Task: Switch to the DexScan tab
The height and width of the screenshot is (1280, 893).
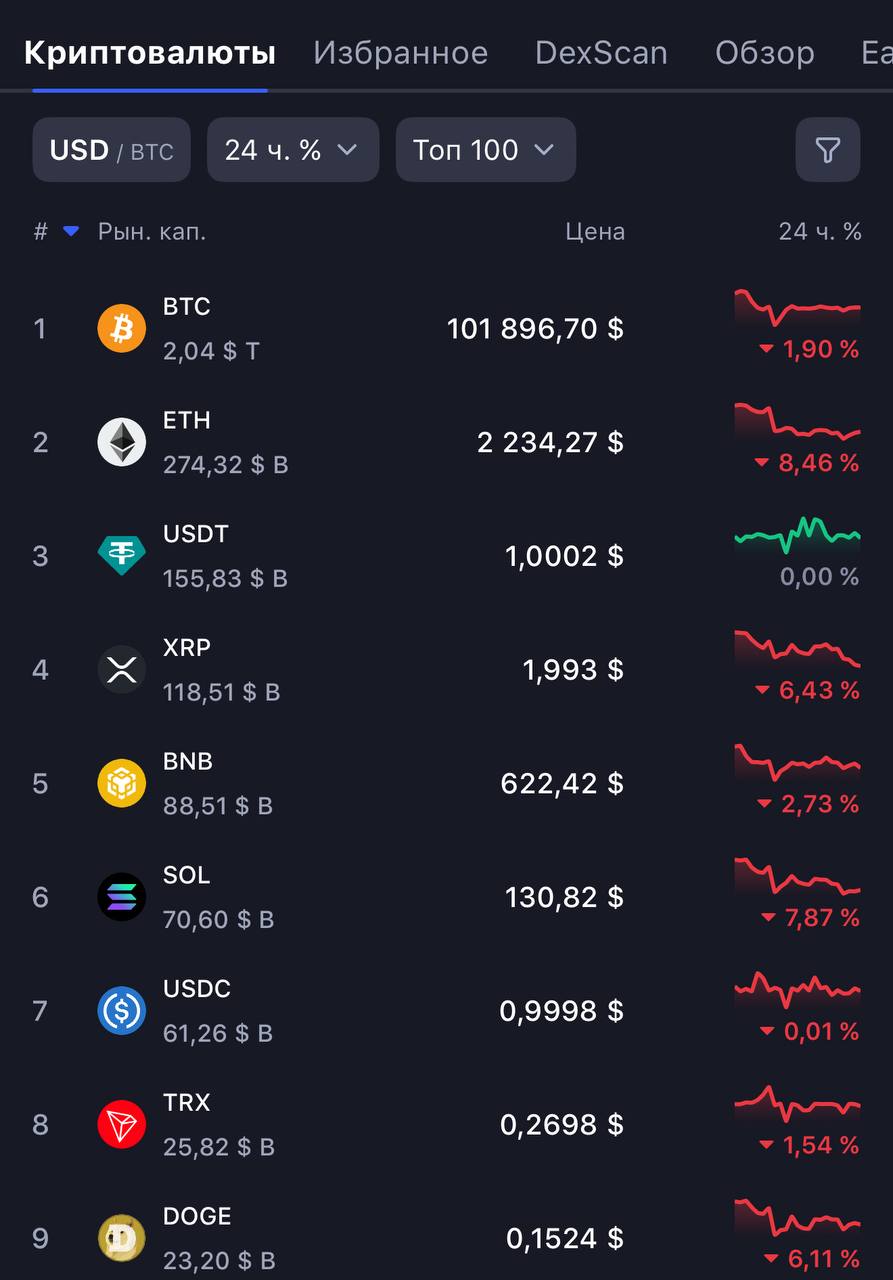Action: coord(601,52)
